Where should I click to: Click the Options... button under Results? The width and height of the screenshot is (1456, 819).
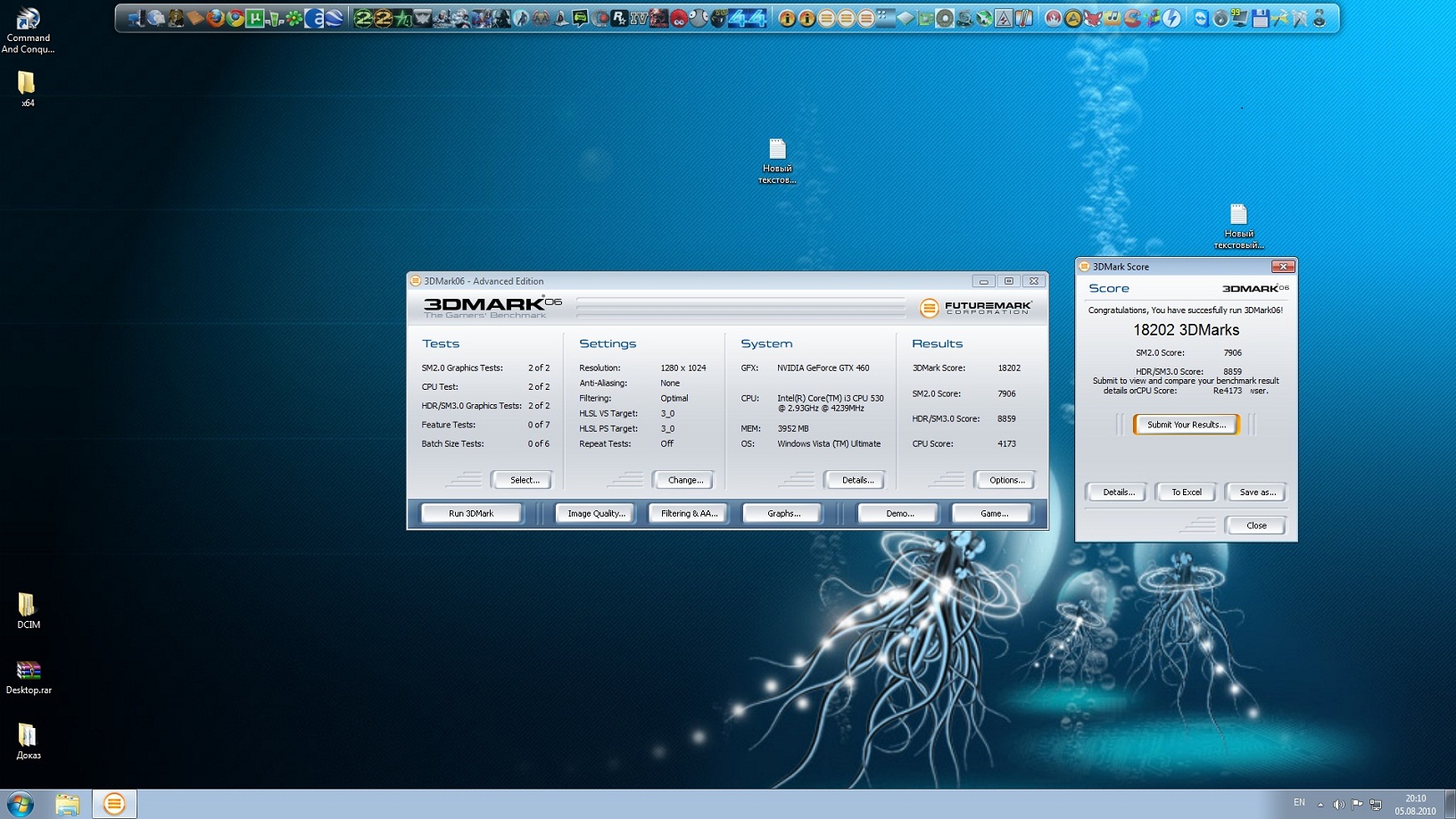click(1005, 480)
